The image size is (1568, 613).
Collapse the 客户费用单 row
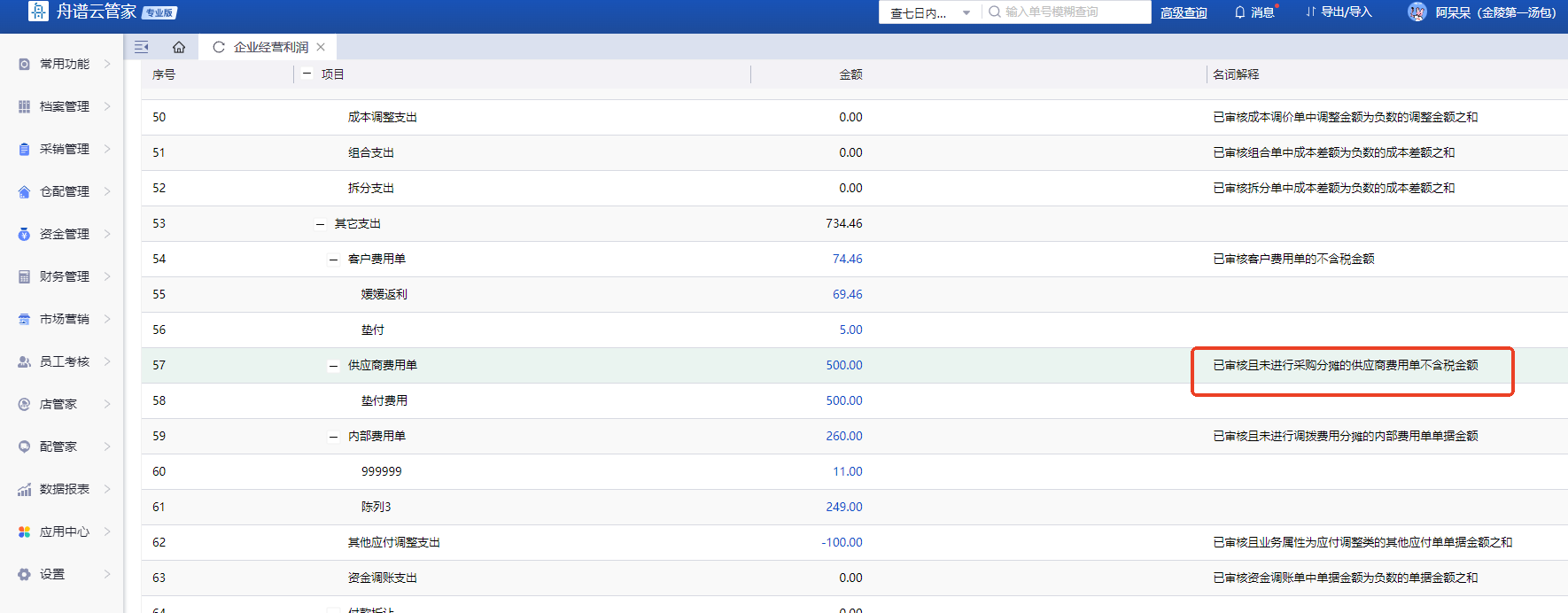[333, 260]
